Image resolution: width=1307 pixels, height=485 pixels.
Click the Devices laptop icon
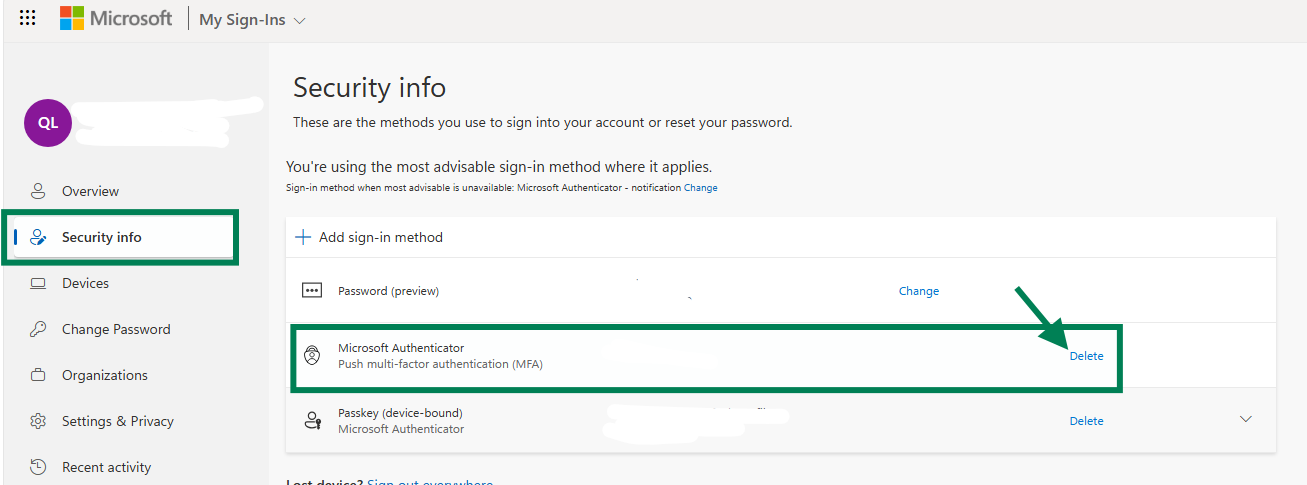tap(38, 283)
